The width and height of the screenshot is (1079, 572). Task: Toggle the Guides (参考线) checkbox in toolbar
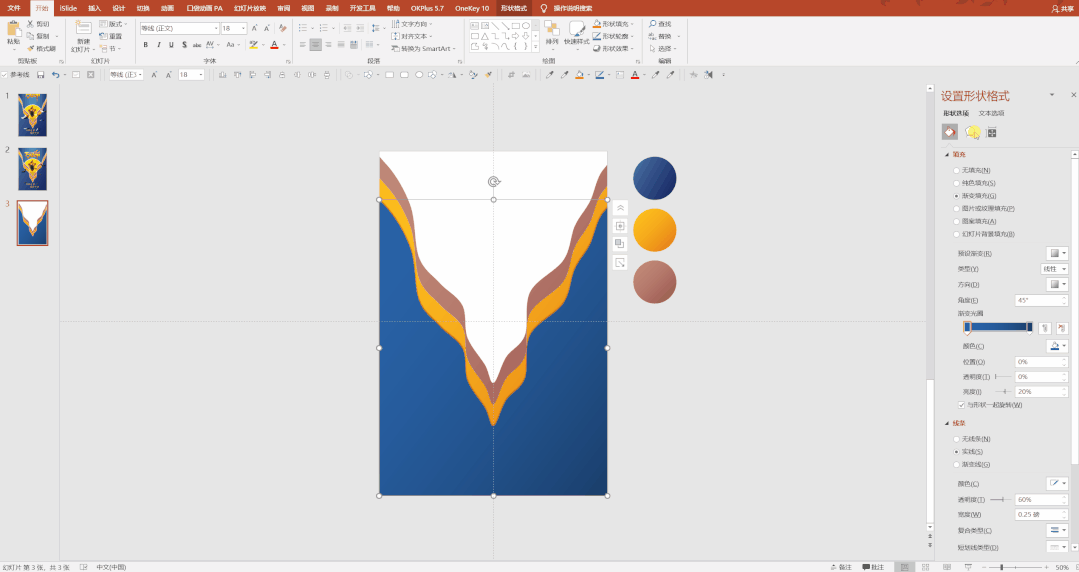[x=4, y=74]
